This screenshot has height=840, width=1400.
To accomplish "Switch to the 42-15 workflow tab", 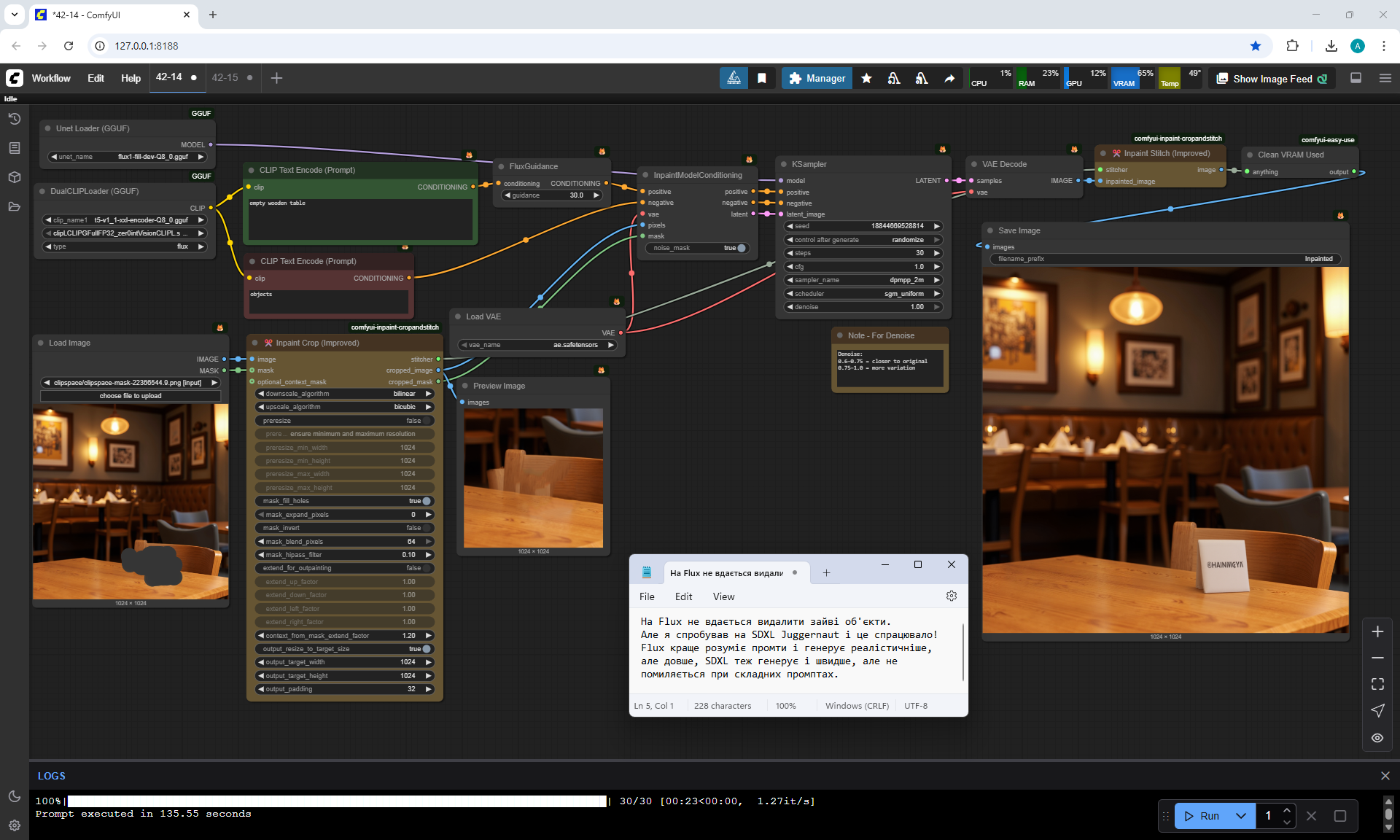I will (225, 77).
